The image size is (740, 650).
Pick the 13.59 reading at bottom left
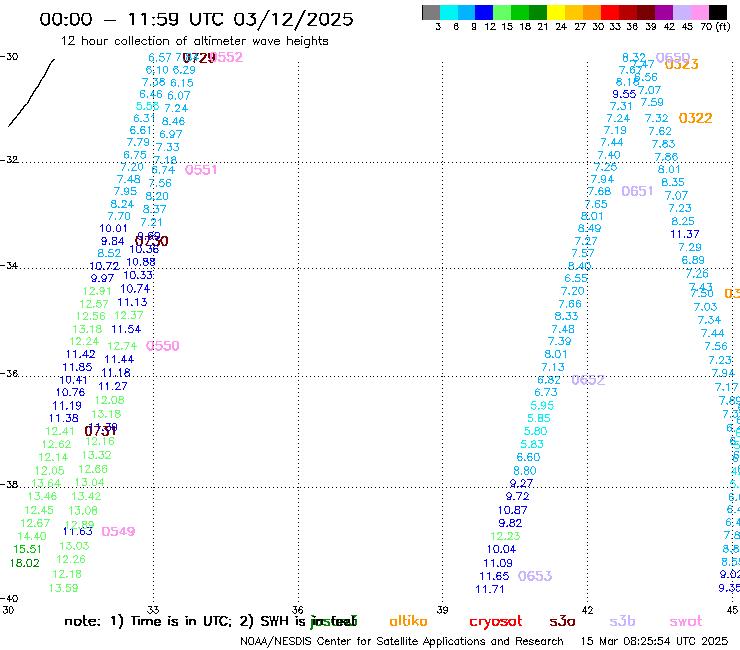[x=63, y=588]
